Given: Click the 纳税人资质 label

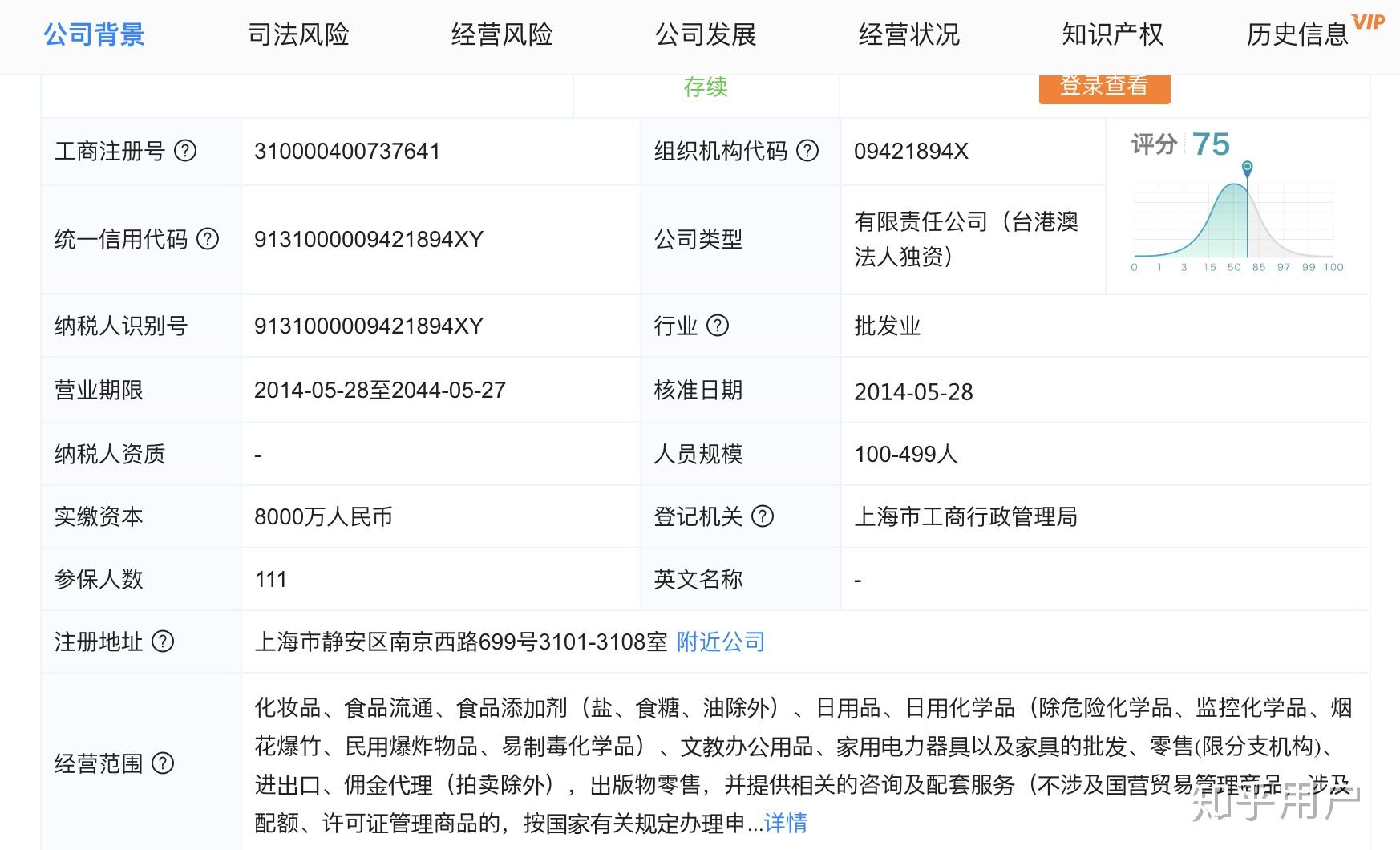Looking at the screenshot, I should tap(110, 454).
